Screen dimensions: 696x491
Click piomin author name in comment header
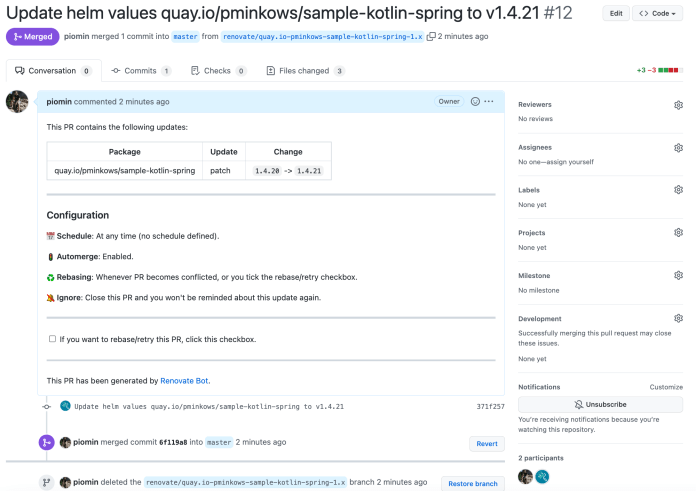point(59,102)
